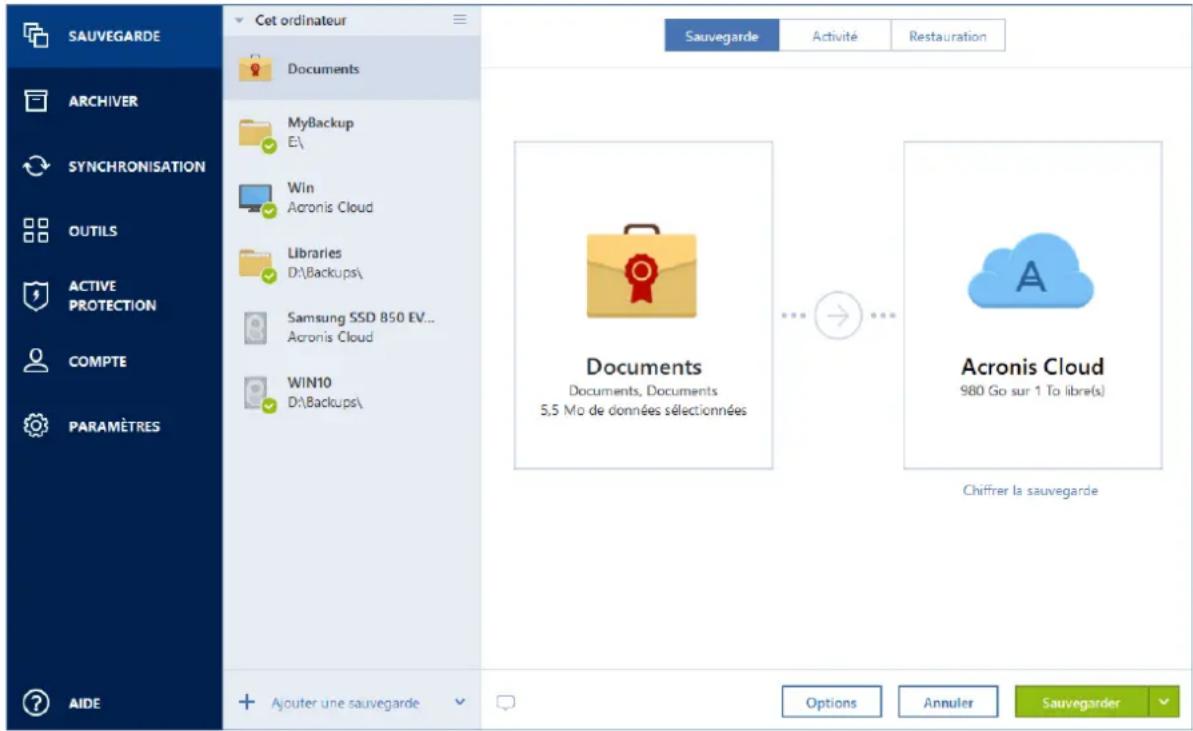Click the Options button
This screenshot has height=731, width=1193.
coord(831,702)
